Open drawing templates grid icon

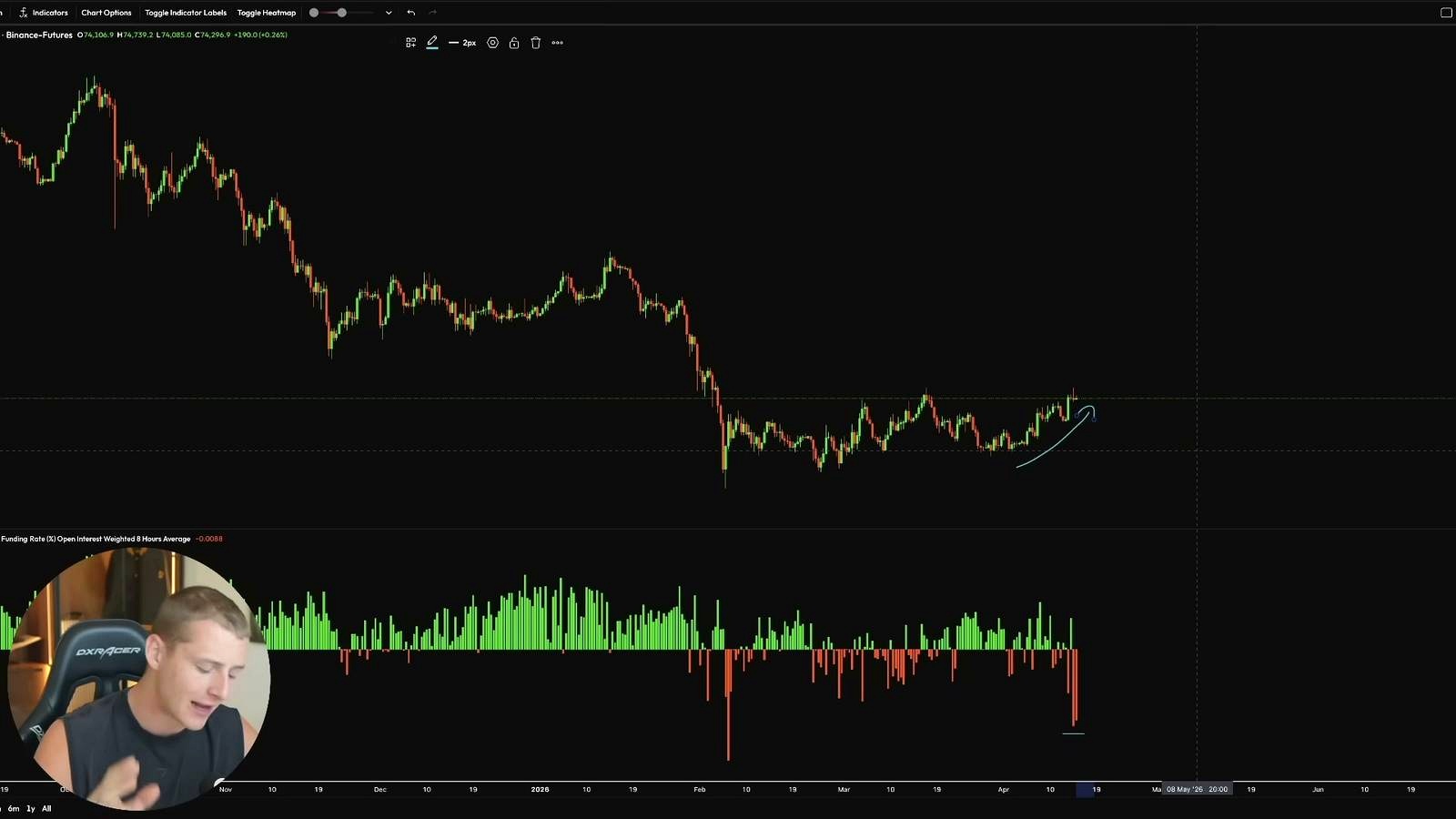click(x=410, y=43)
